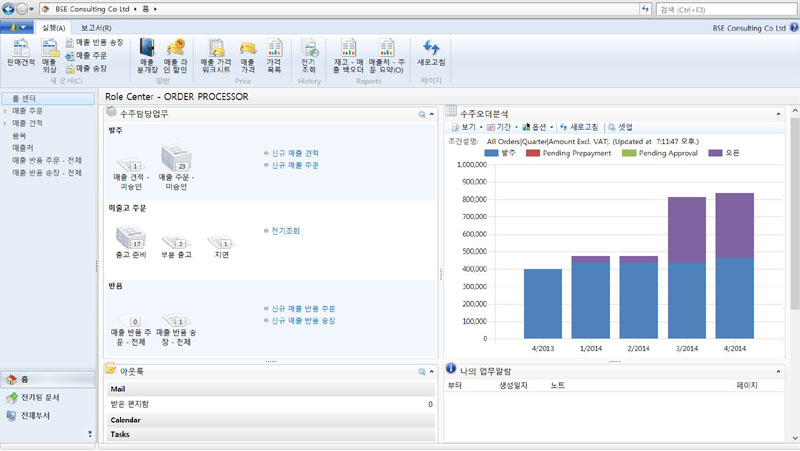Click the Pending Prepayment red legend swatch

(533, 153)
